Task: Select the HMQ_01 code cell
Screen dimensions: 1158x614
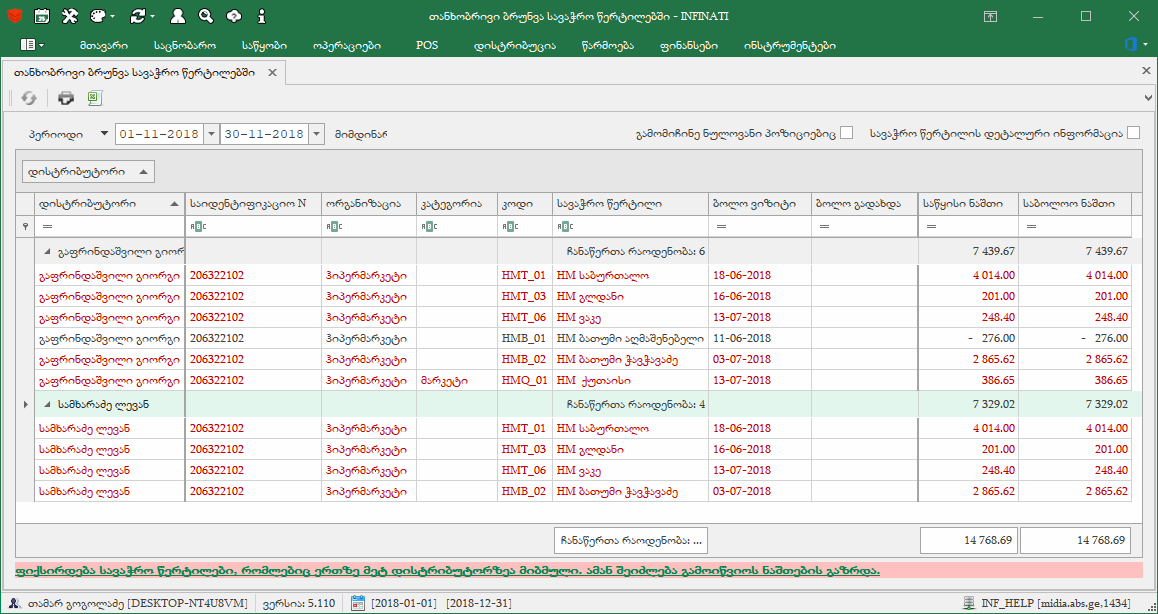Action: [x=524, y=381]
